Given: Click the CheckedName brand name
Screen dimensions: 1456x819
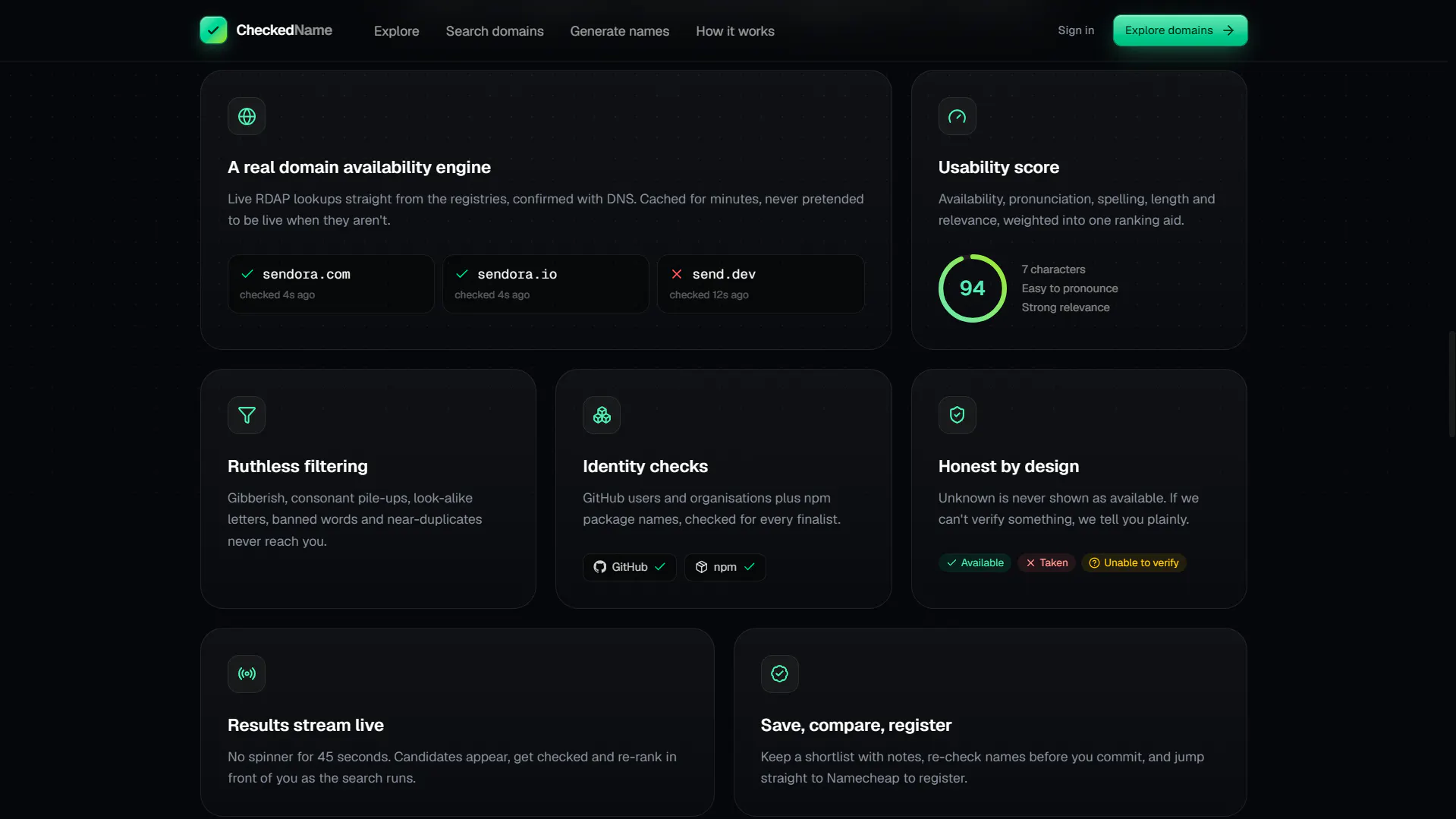Looking at the screenshot, I should tap(284, 30).
